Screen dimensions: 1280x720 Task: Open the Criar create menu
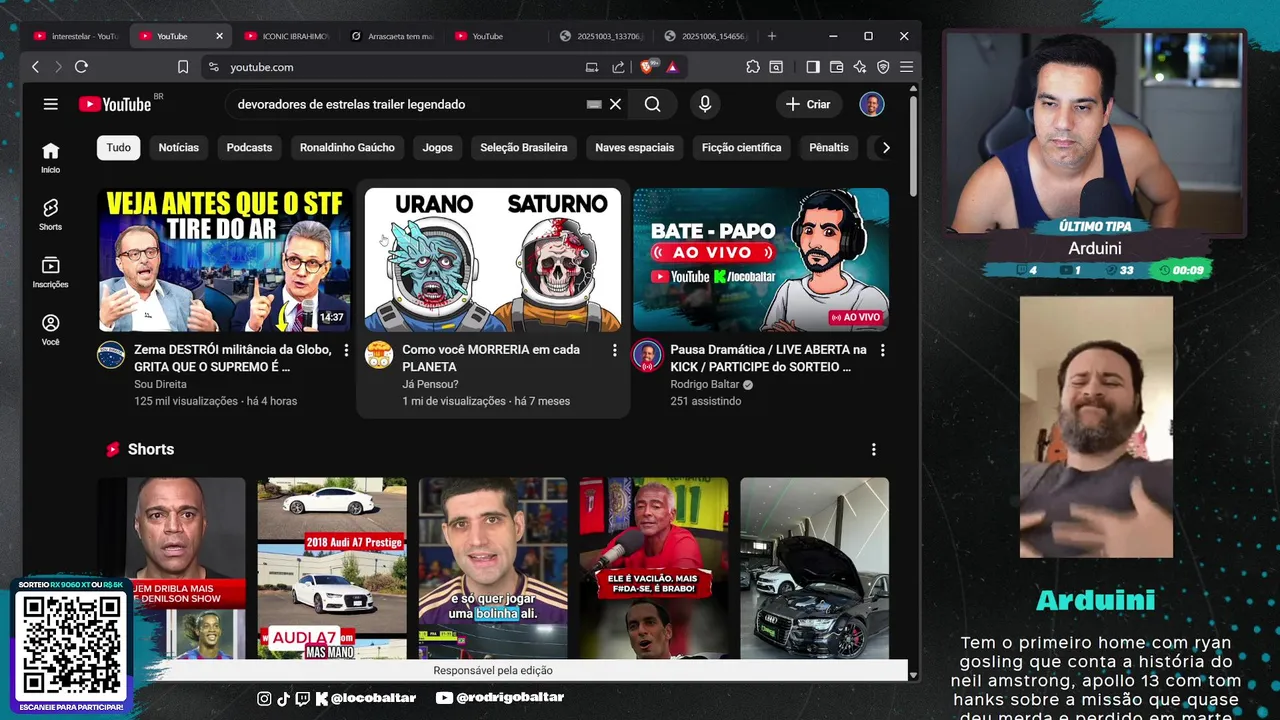[808, 104]
